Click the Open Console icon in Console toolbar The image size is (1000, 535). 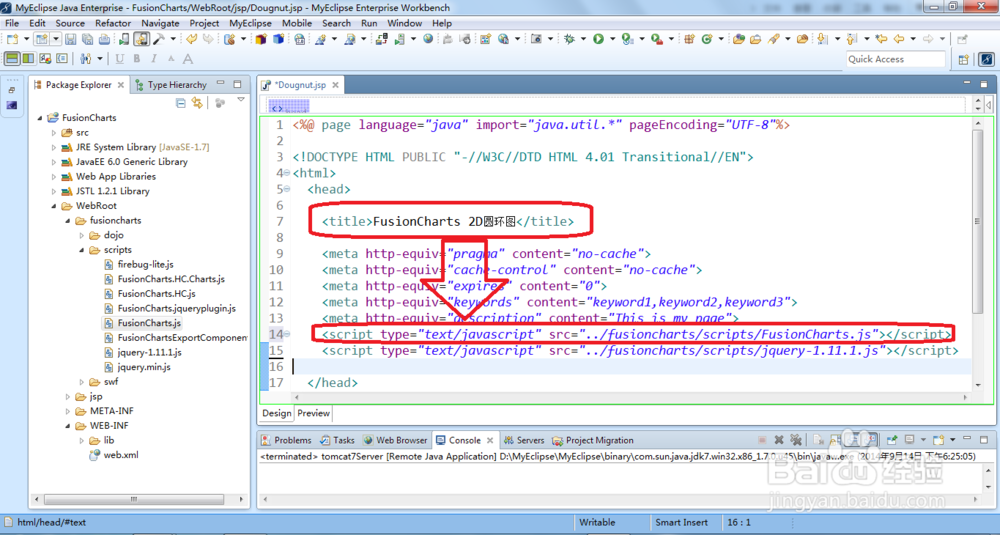[x=938, y=440]
